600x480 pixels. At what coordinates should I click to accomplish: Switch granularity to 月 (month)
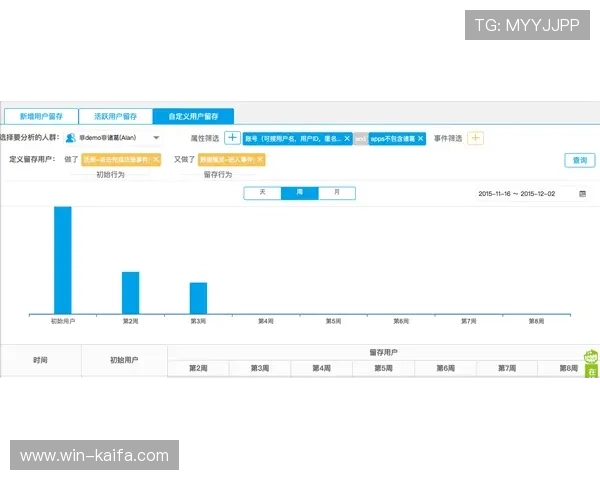pyautogui.click(x=337, y=193)
